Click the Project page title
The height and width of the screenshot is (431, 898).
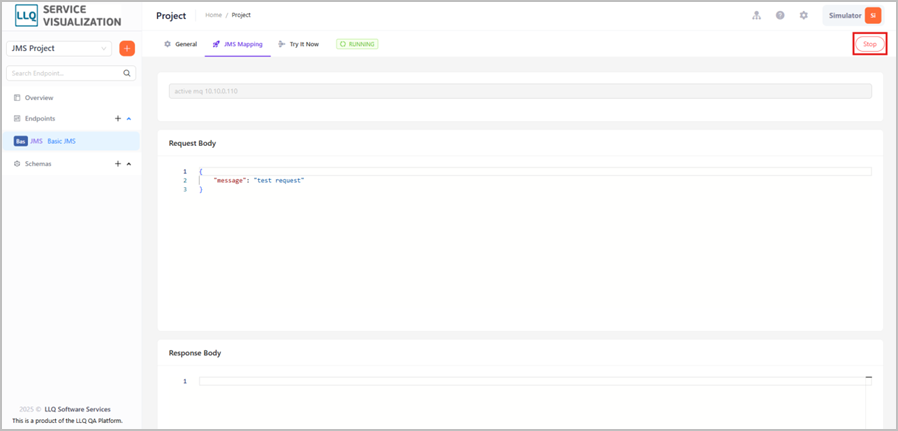coord(171,15)
